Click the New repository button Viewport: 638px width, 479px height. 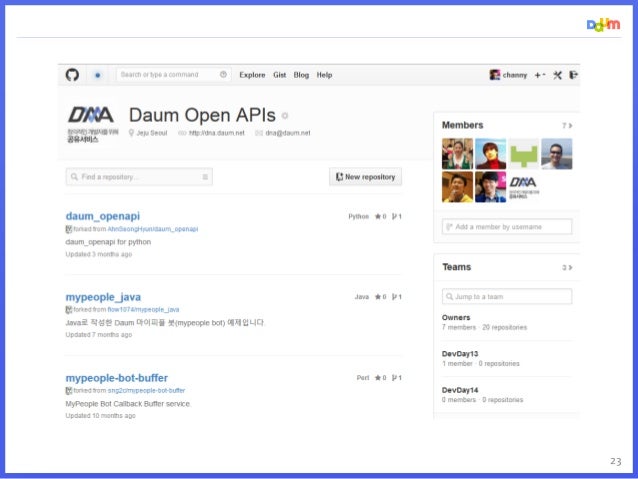pyautogui.click(x=365, y=177)
